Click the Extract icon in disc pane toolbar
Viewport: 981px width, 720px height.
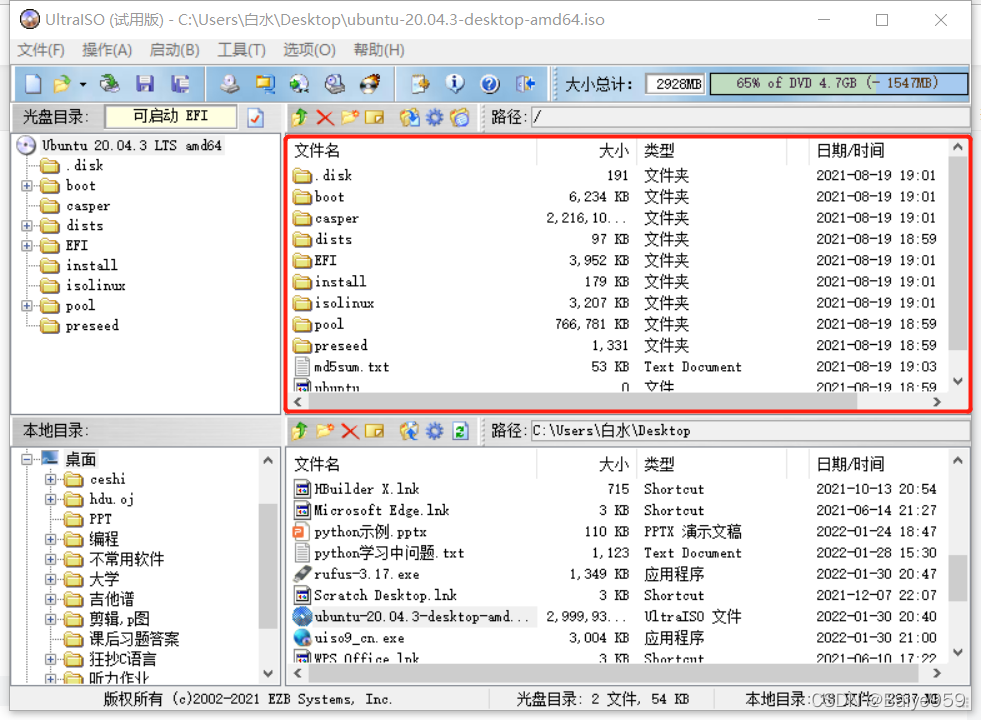tap(410, 117)
